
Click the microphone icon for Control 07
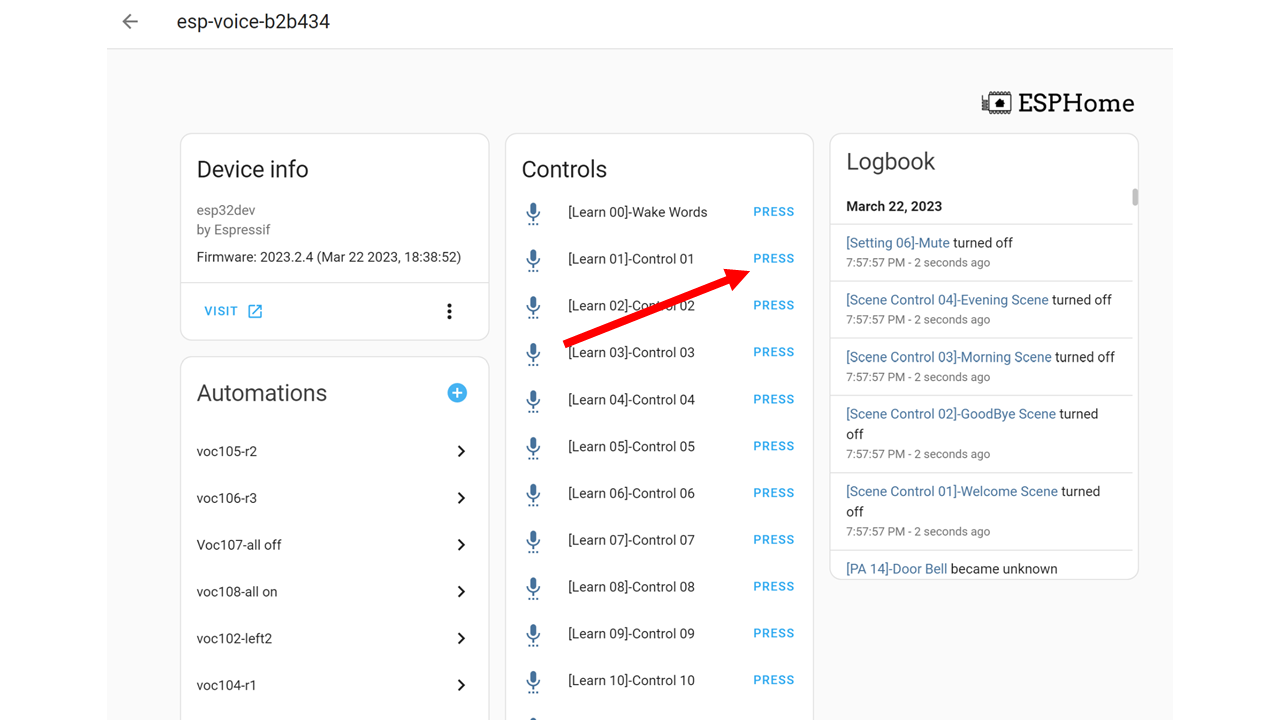(x=533, y=541)
